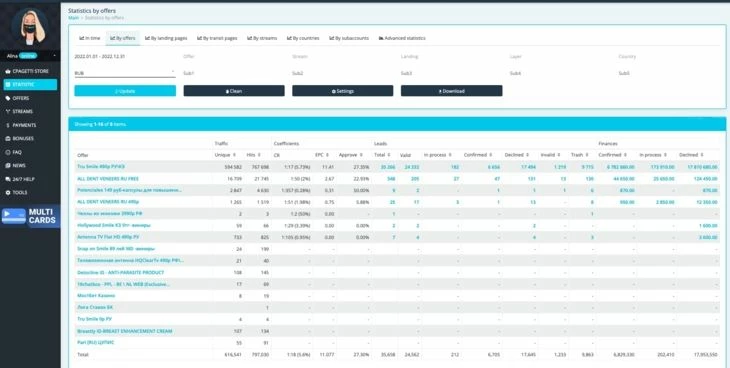Image resolution: width=730 pixels, height=368 pixels.
Task: Switch to the In time tab
Action: (x=90, y=38)
